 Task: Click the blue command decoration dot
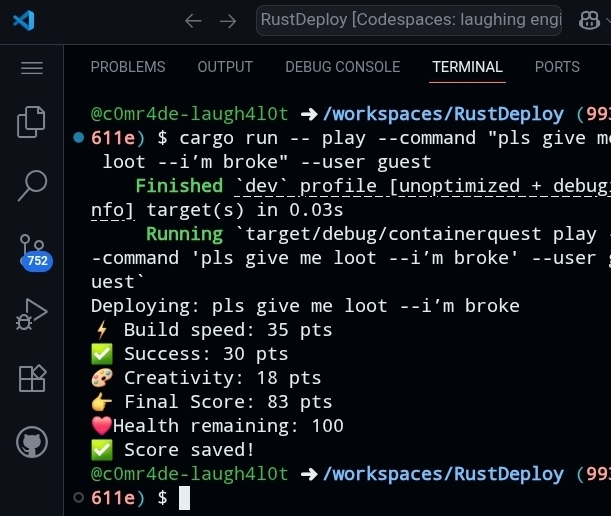coord(79,138)
